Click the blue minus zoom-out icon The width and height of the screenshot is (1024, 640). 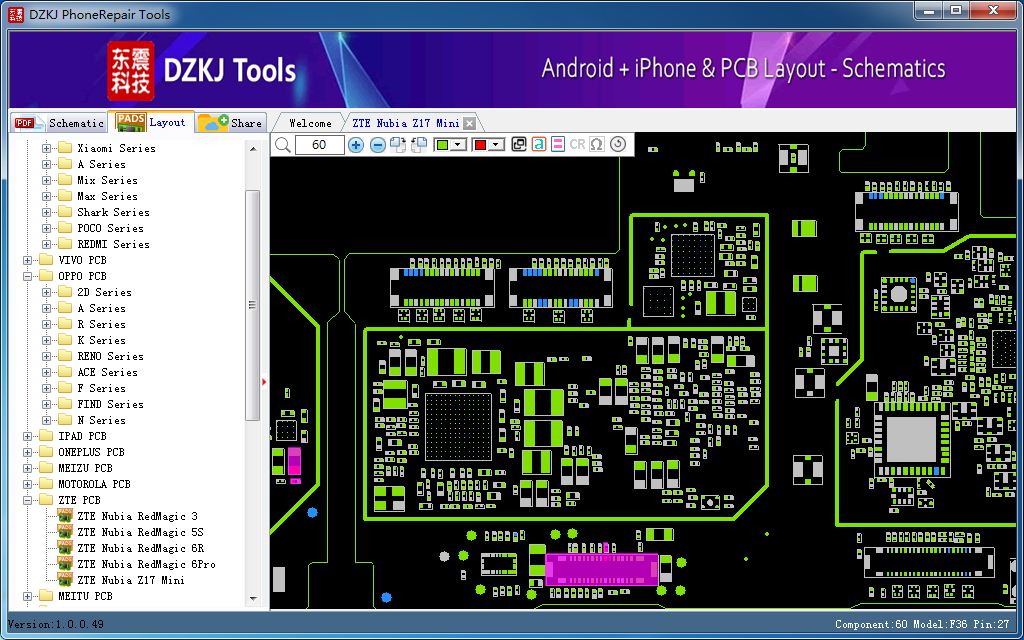click(377, 145)
